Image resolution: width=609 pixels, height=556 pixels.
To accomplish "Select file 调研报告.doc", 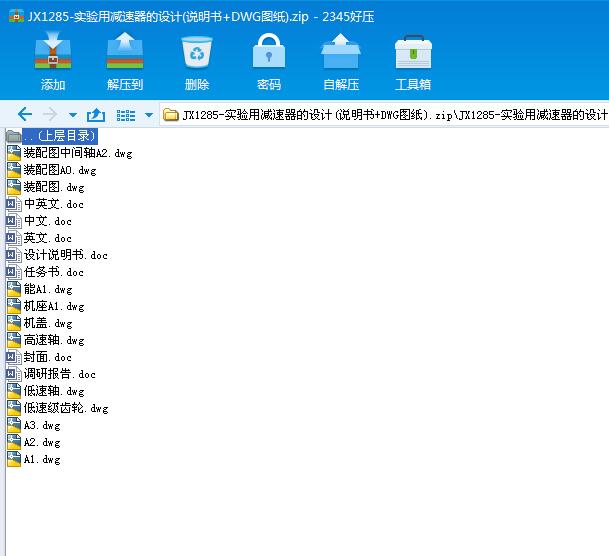I will pos(59,374).
